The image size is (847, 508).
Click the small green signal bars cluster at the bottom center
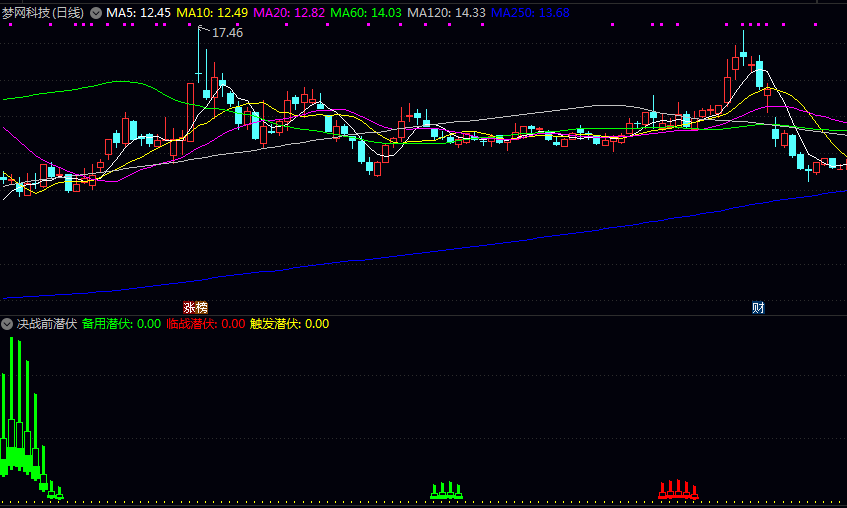pos(447,491)
